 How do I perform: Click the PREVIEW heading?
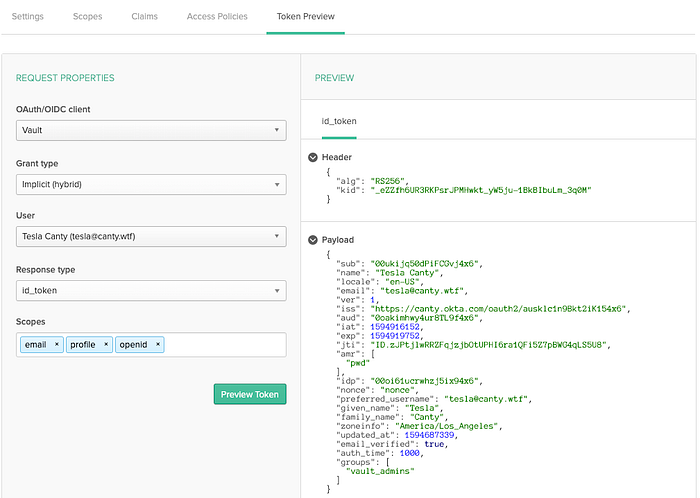click(334, 78)
